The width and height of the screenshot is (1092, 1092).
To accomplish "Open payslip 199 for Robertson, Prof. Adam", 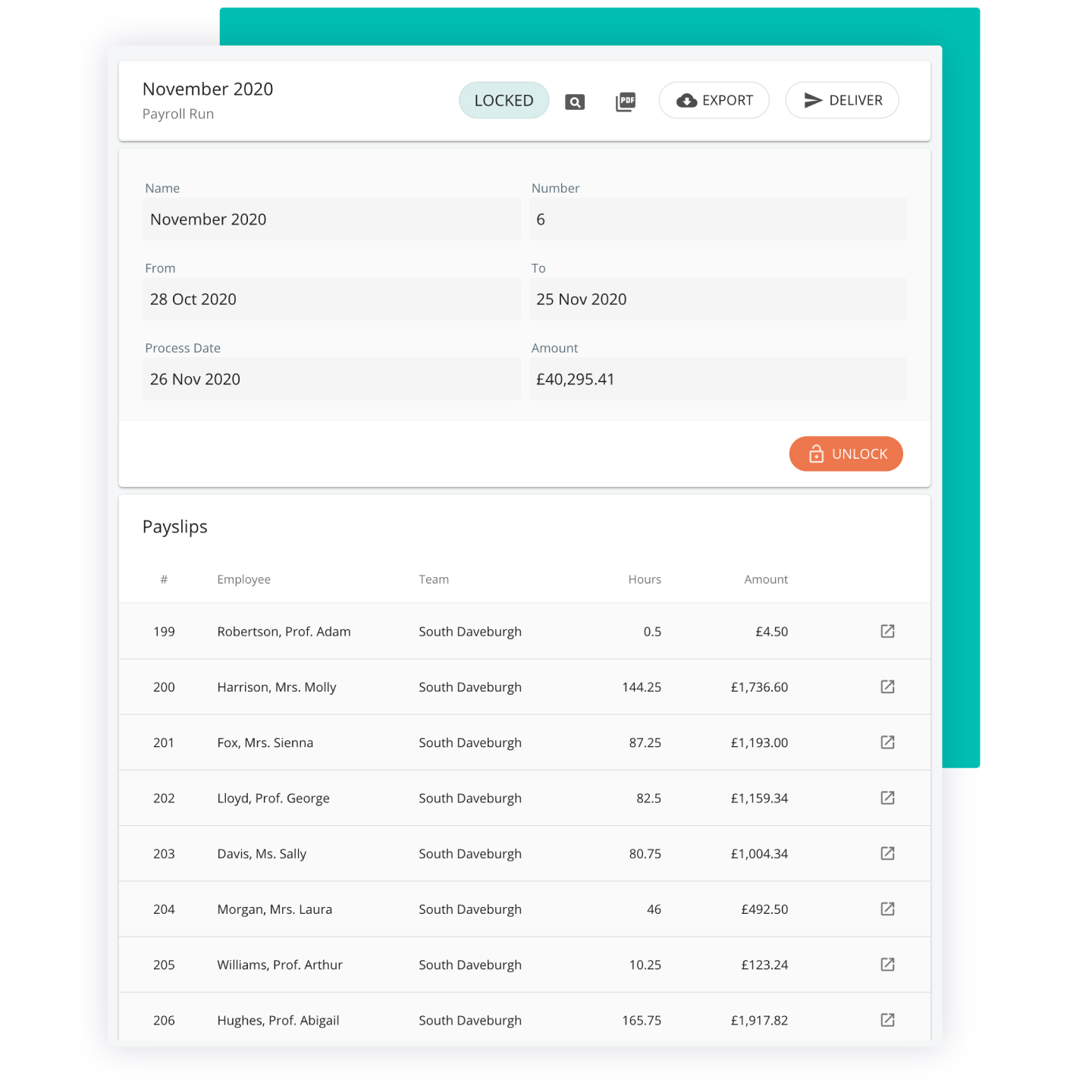I will (x=887, y=631).
